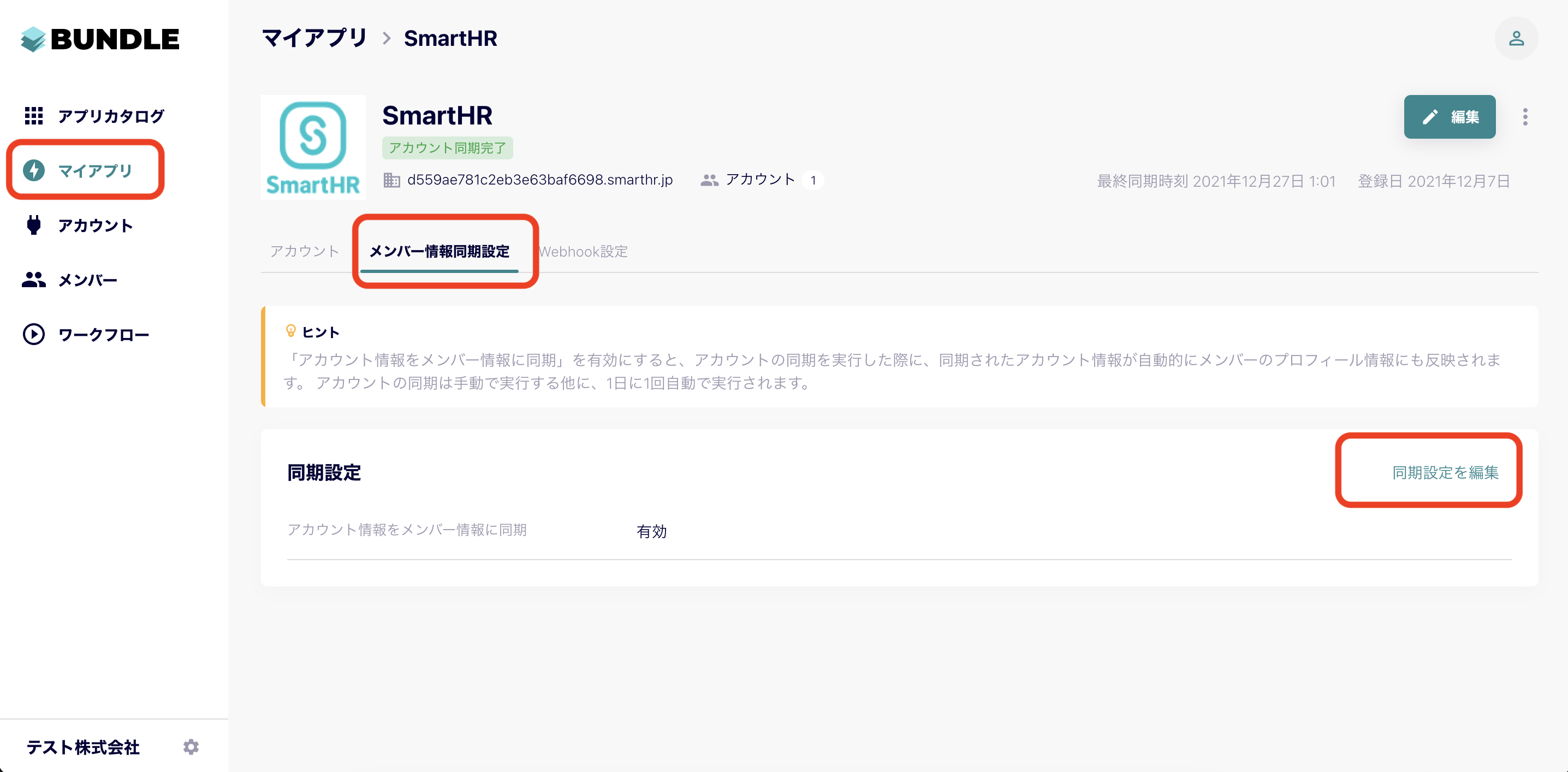Click the pencil icon in edit button
Image resolution: width=1568 pixels, height=772 pixels.
click(1430, 117)
